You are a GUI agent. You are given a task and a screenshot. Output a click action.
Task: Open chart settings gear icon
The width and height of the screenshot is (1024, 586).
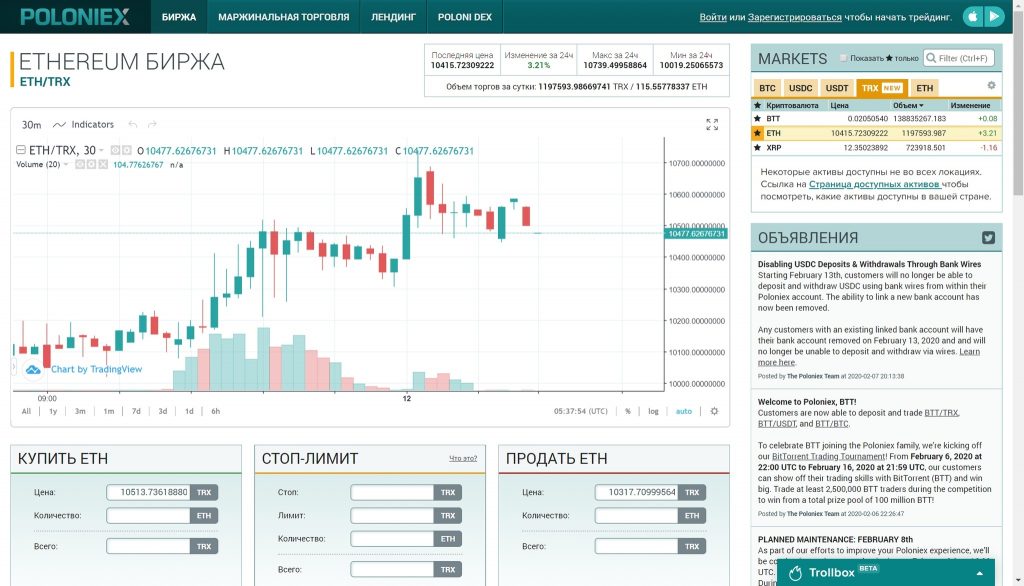coord(714,411)
